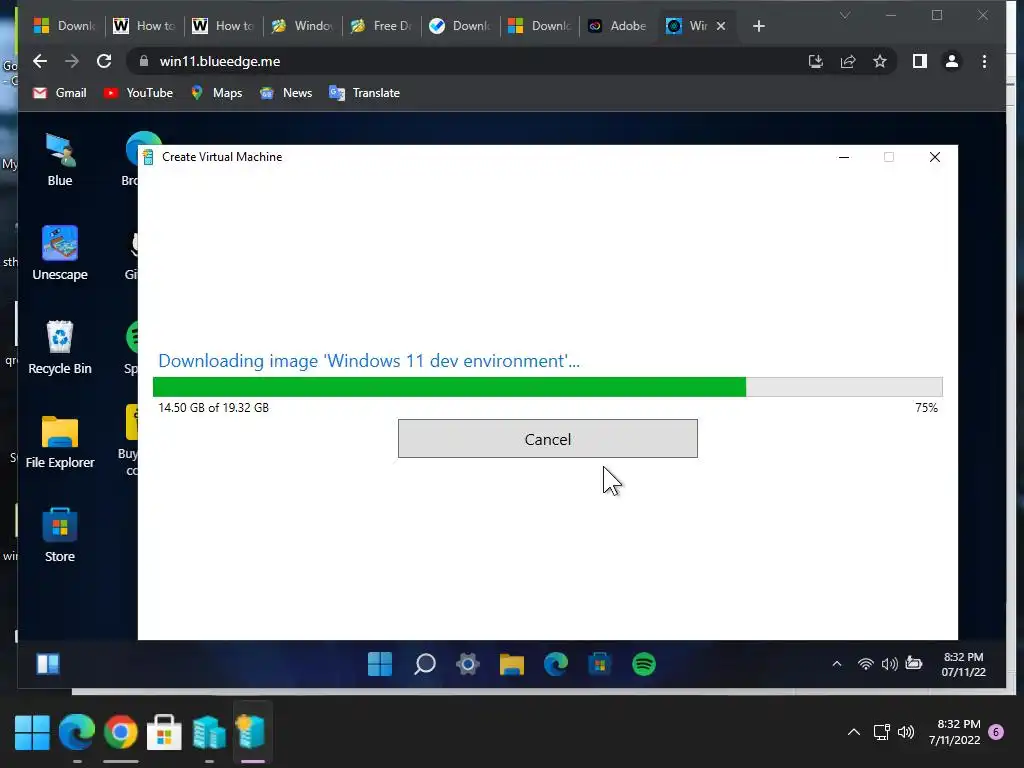Click the 75% progress label
The width and height of the screenshot is (1024, 768).
[x=926, y=408]
